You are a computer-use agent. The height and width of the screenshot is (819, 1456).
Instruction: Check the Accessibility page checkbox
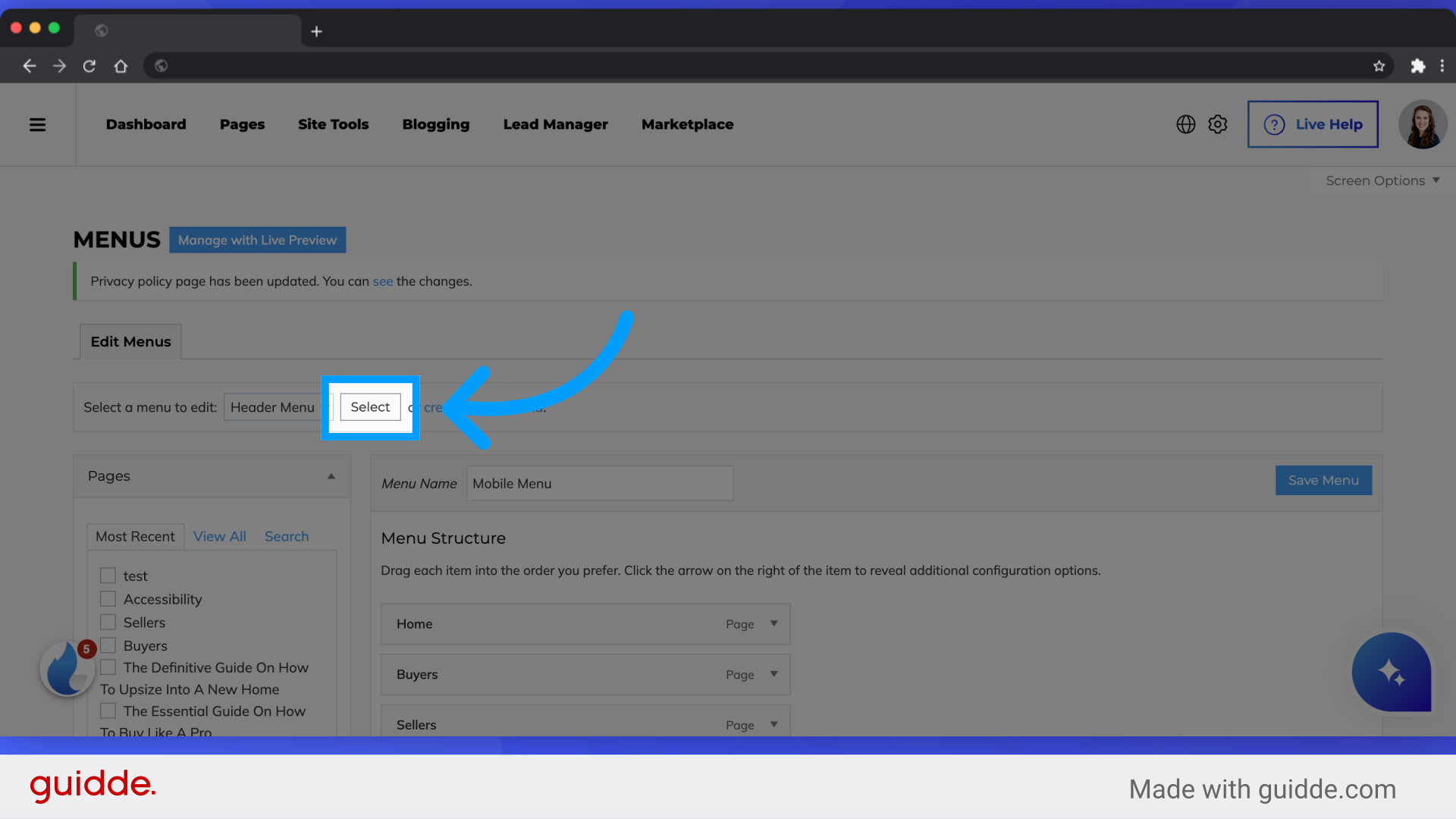(108, 598)
